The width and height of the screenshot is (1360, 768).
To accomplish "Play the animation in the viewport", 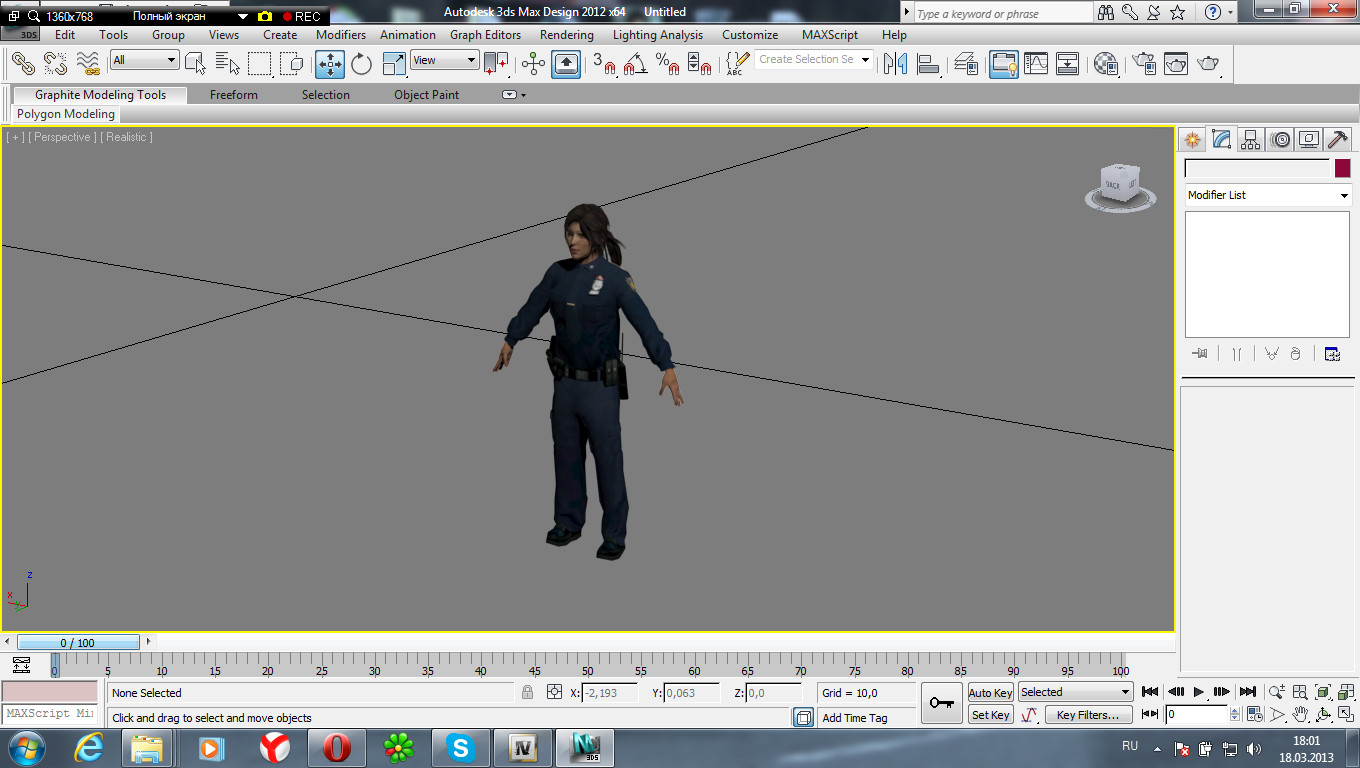I will tap(1199, 692).
